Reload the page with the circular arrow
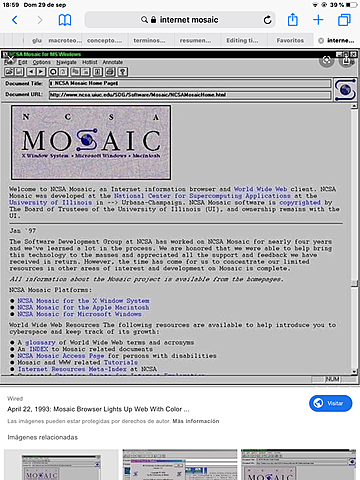 [267, 20]
